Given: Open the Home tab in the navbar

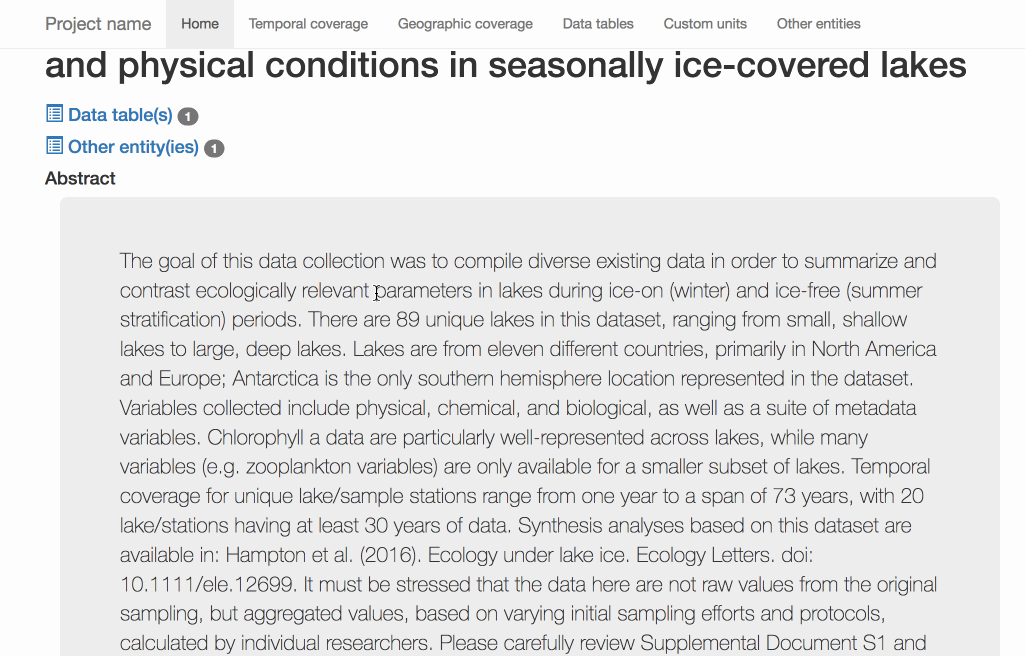Looking at the screenshot, I should pos(200,24).
